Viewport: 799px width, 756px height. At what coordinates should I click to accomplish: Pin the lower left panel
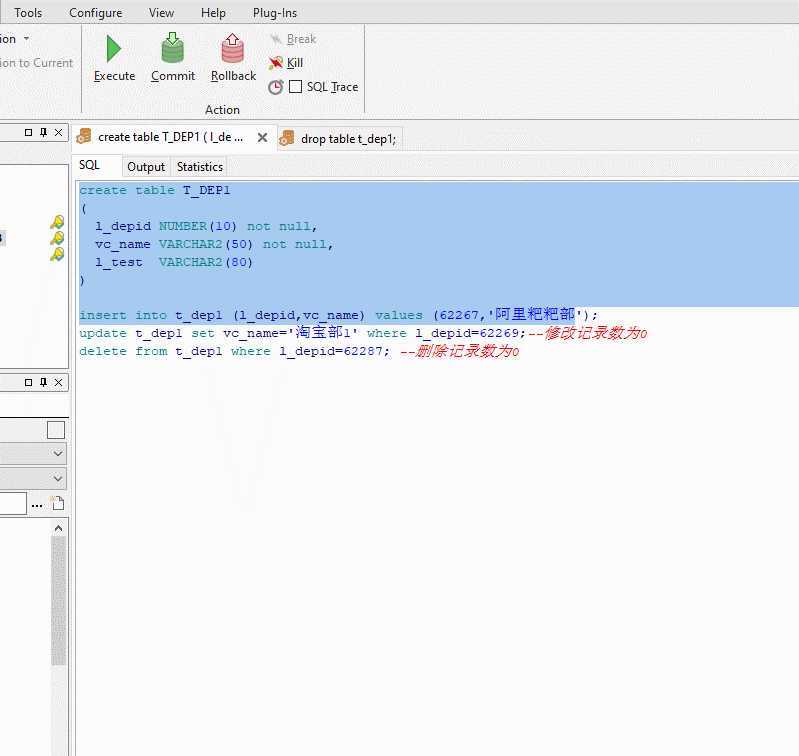pos(43,382)
